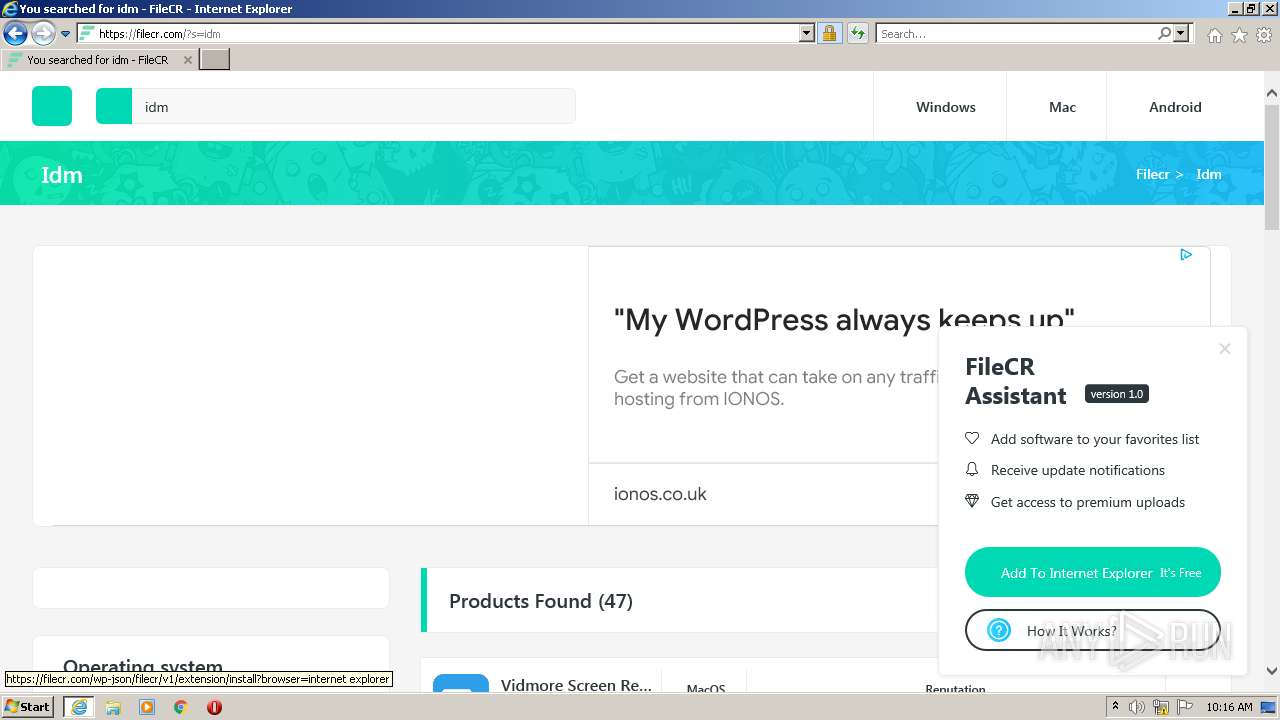Viewport: 1280px width, 720px height.
Task: Click the version 1.0 badge
Action: click(1117, 394)
